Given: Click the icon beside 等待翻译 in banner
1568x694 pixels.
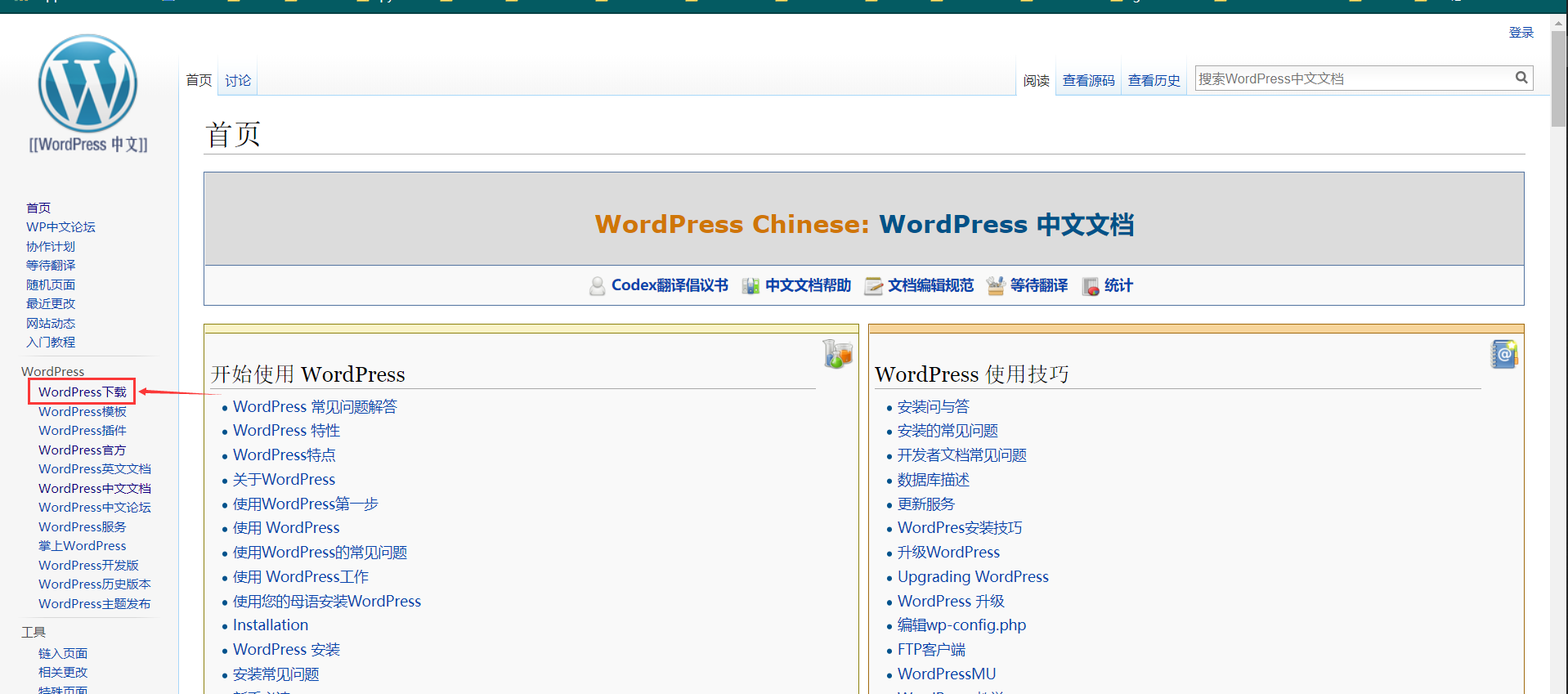Looking at the screenshot, I should (996, 285).
